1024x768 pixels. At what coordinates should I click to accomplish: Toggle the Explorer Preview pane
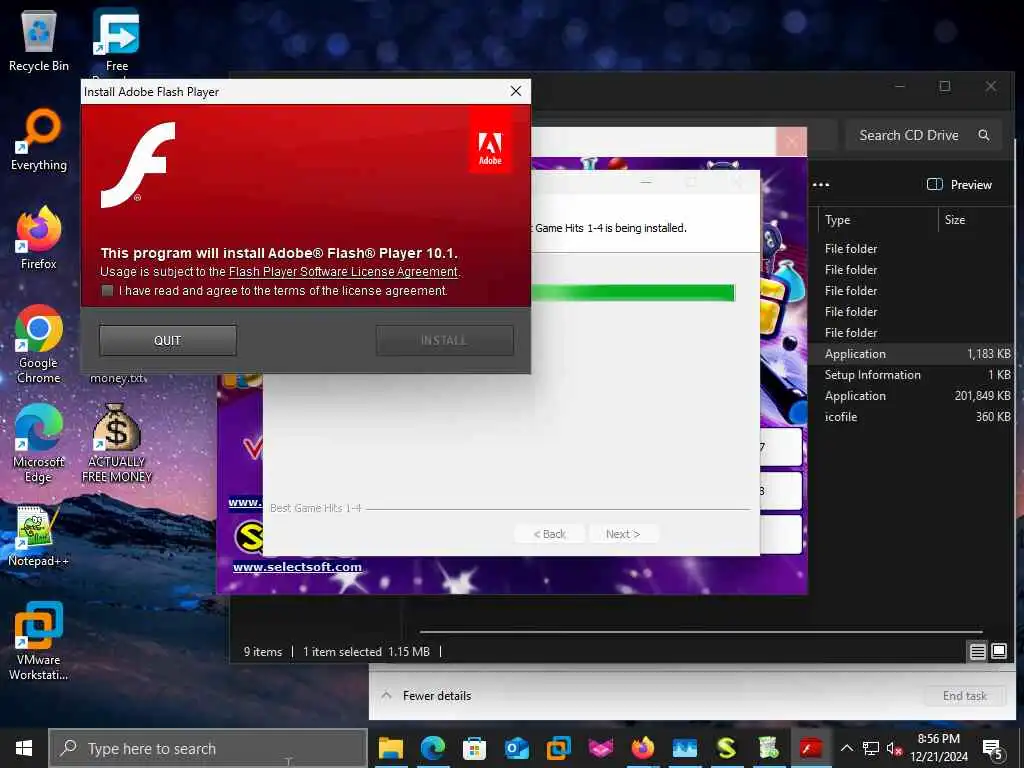pos(959,185)
